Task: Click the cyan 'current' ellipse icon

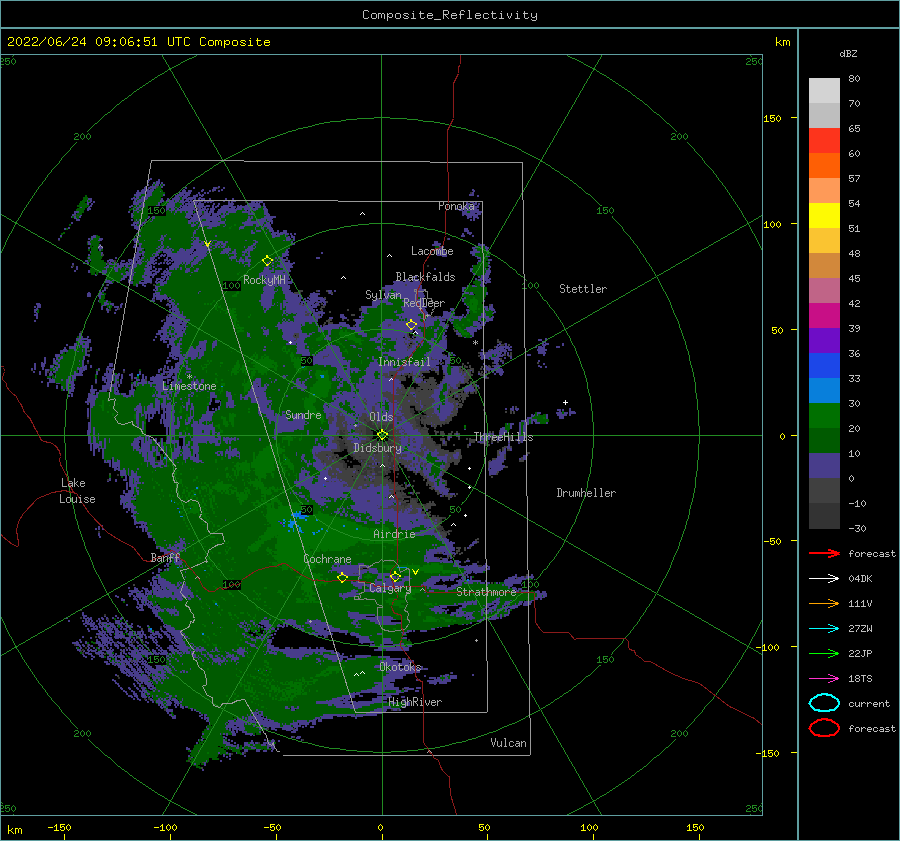Action: click(824, 703)
